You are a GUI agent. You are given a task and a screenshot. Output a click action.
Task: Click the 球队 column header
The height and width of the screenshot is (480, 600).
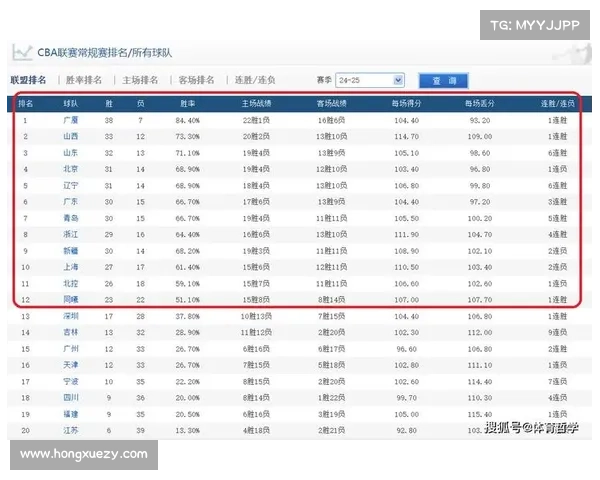[71, 103]
